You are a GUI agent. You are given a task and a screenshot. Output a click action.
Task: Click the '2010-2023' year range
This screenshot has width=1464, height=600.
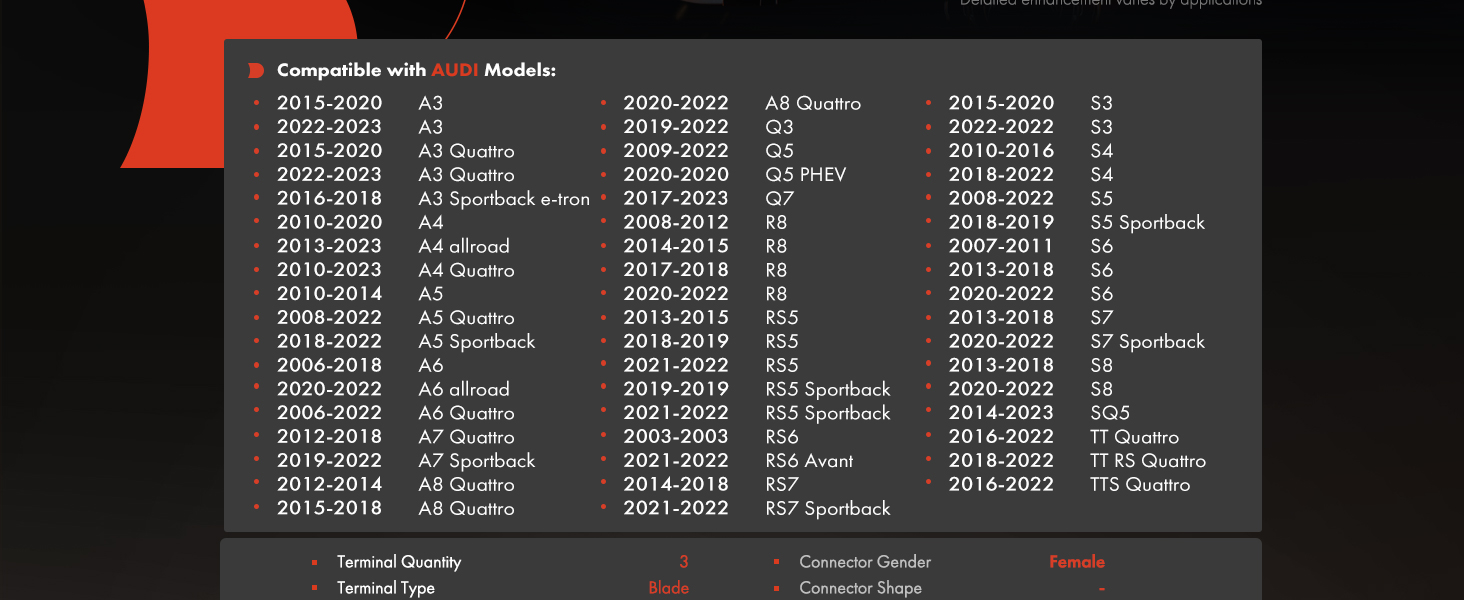click(x=330, y=270)
